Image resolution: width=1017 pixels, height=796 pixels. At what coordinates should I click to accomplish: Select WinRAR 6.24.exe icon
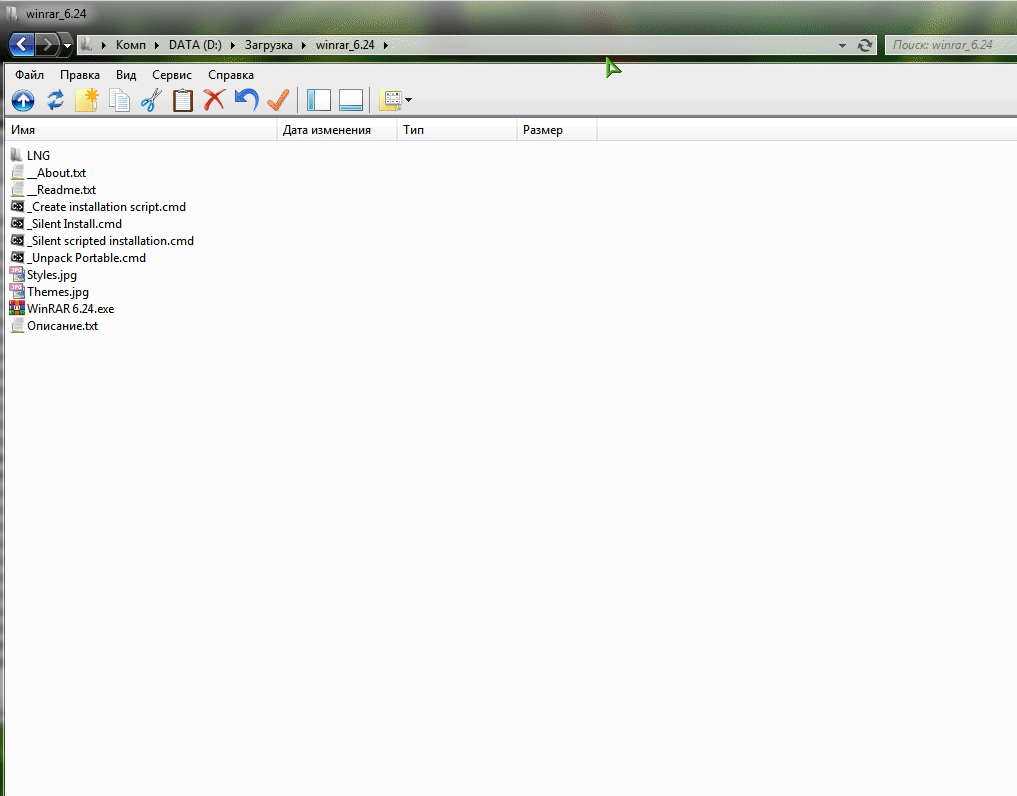pos(18,308)
